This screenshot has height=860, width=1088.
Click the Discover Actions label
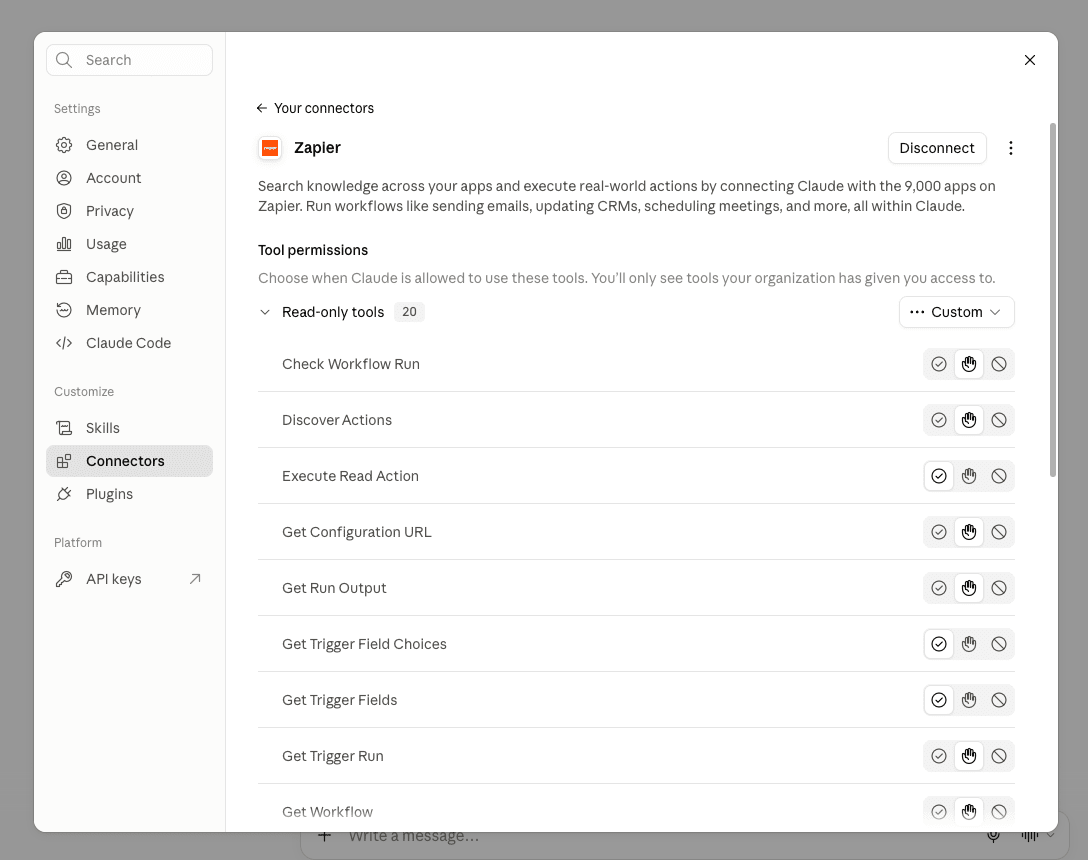click(337, 420)
